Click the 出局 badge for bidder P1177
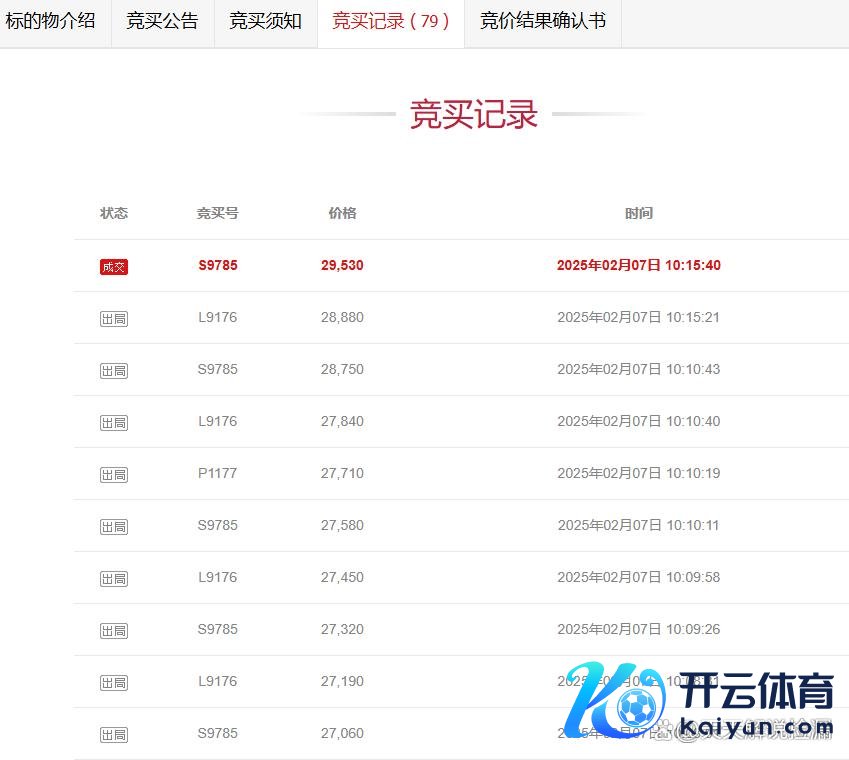The image size is (849, 760). (x=114, y=475)
